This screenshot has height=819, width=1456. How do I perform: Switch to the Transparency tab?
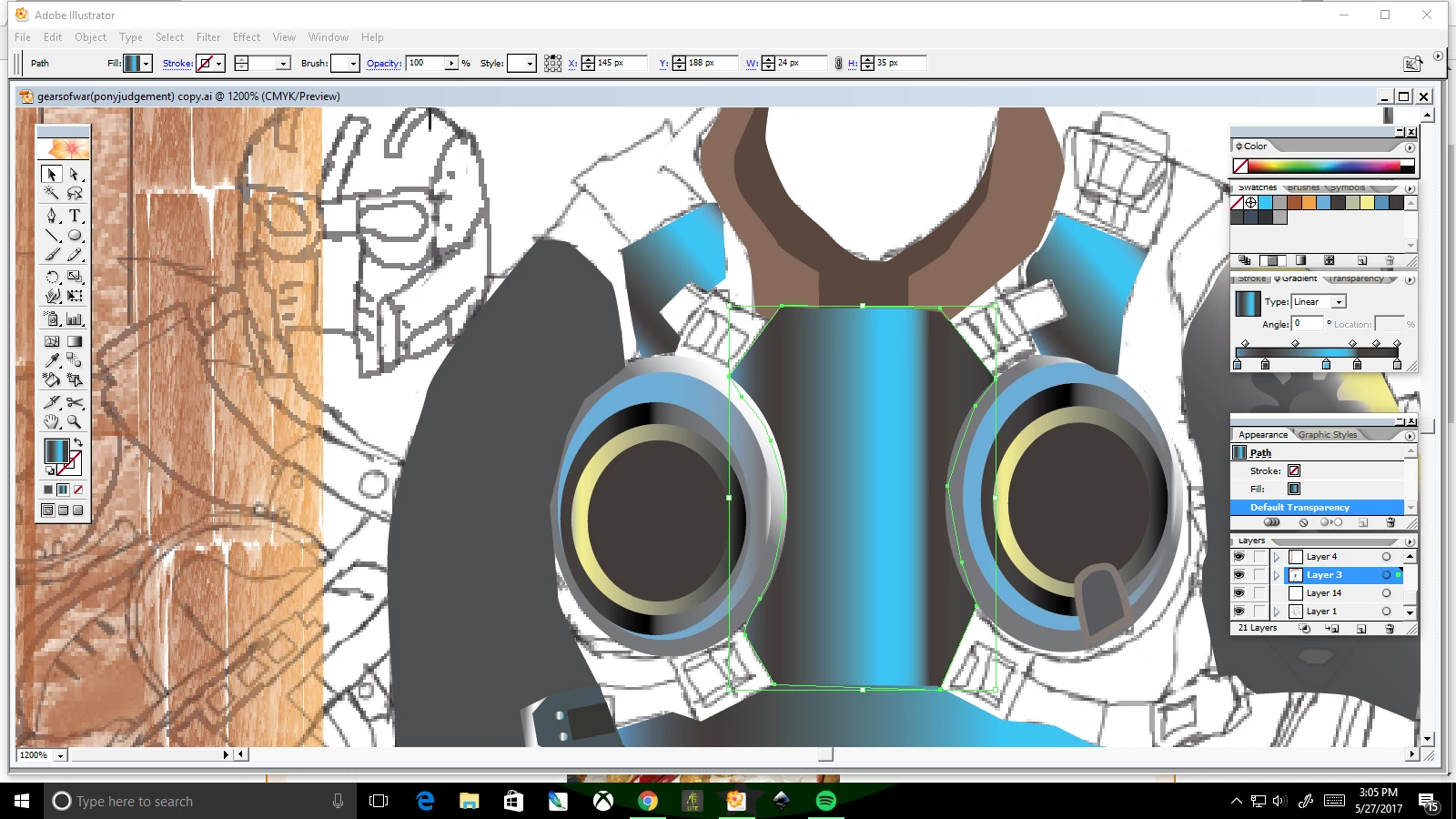point(1357,278)
